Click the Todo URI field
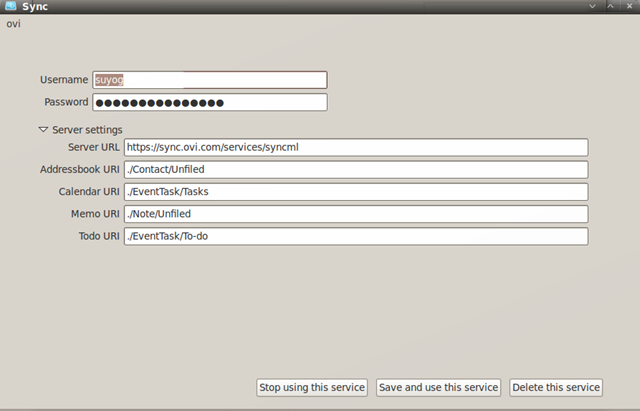The width and height of the screenshot is (640, 411). point(356,236)
